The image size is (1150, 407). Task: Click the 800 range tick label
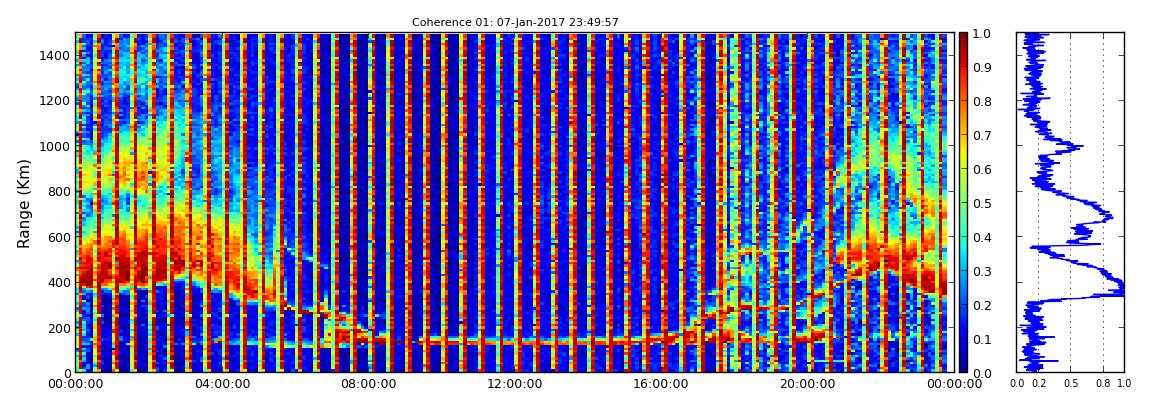59,191
